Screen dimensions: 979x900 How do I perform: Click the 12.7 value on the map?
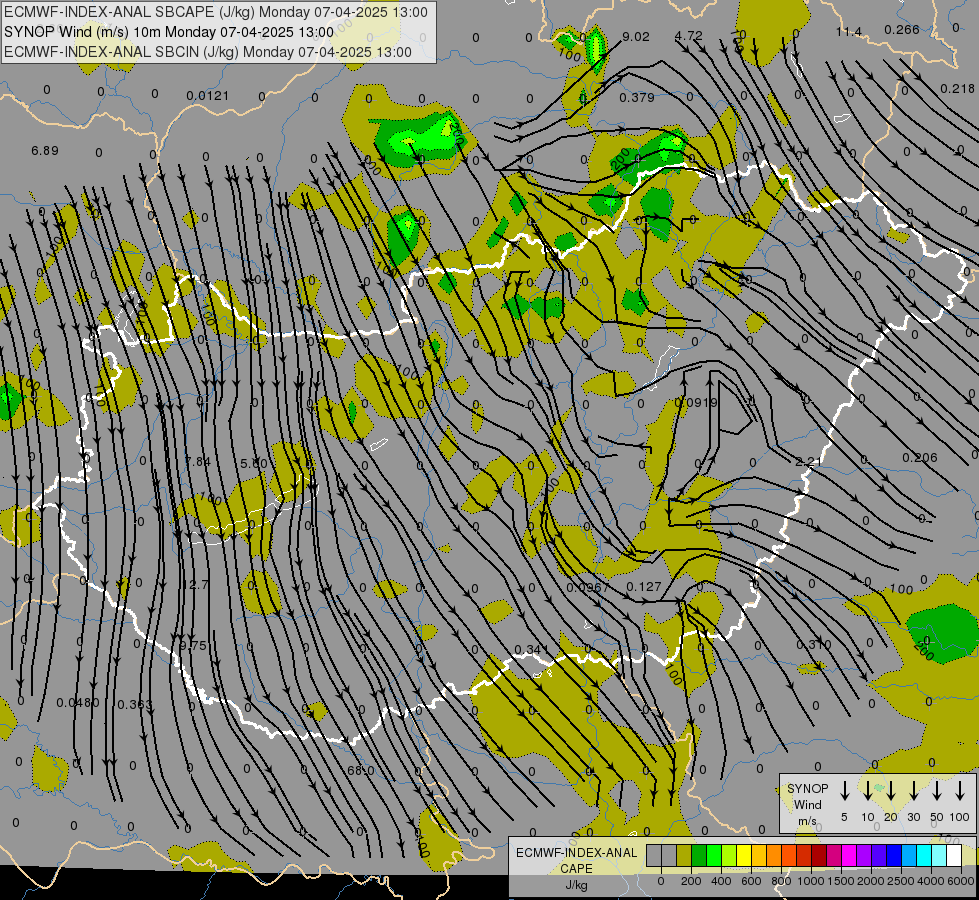point(197,585)
